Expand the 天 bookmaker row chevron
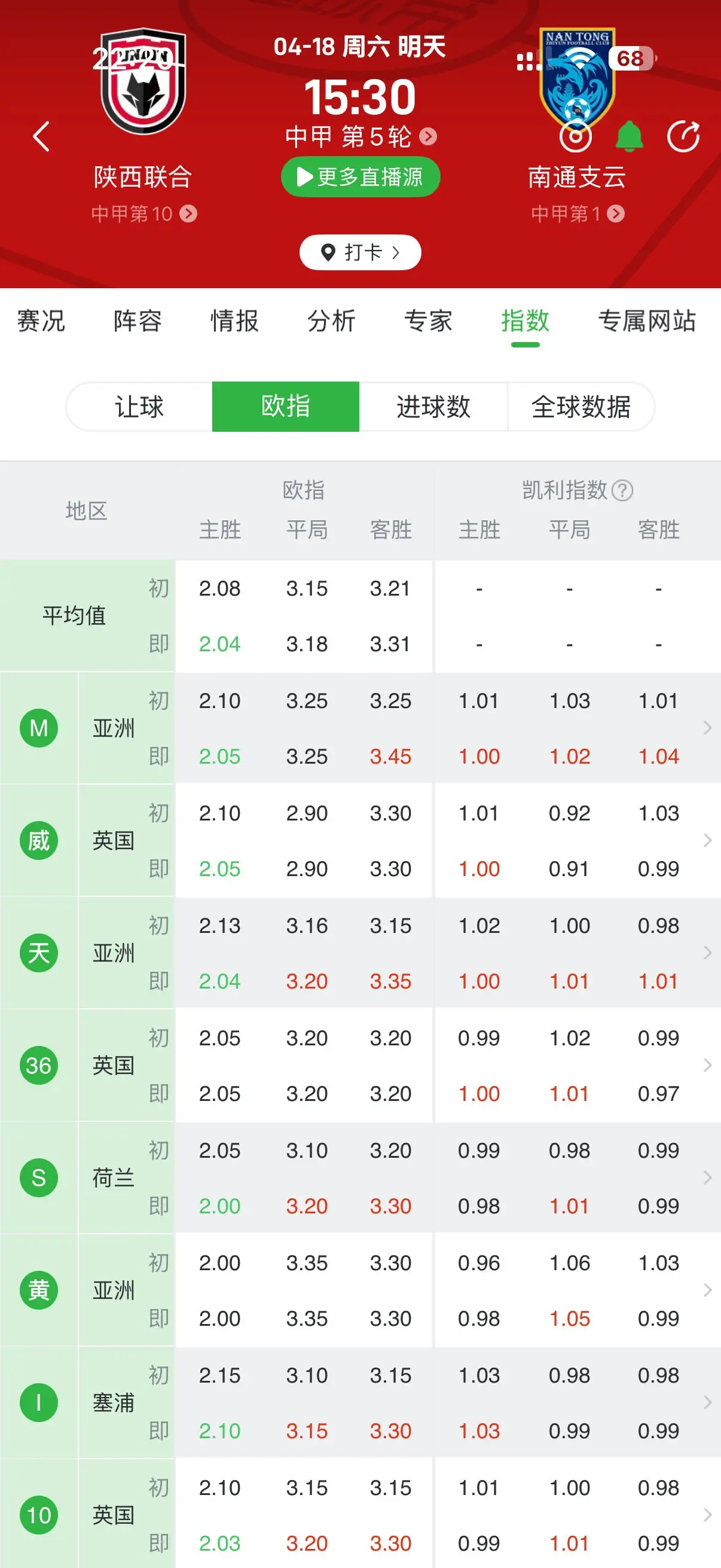Image resolution: width=721 pixels, height=1568 pixels. coord(707,953)
